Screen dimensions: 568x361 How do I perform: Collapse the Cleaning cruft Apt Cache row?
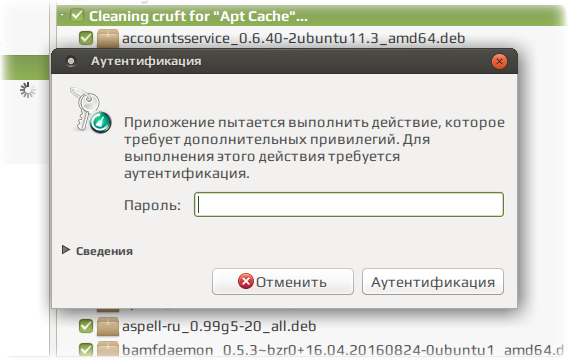pos(62,15)
